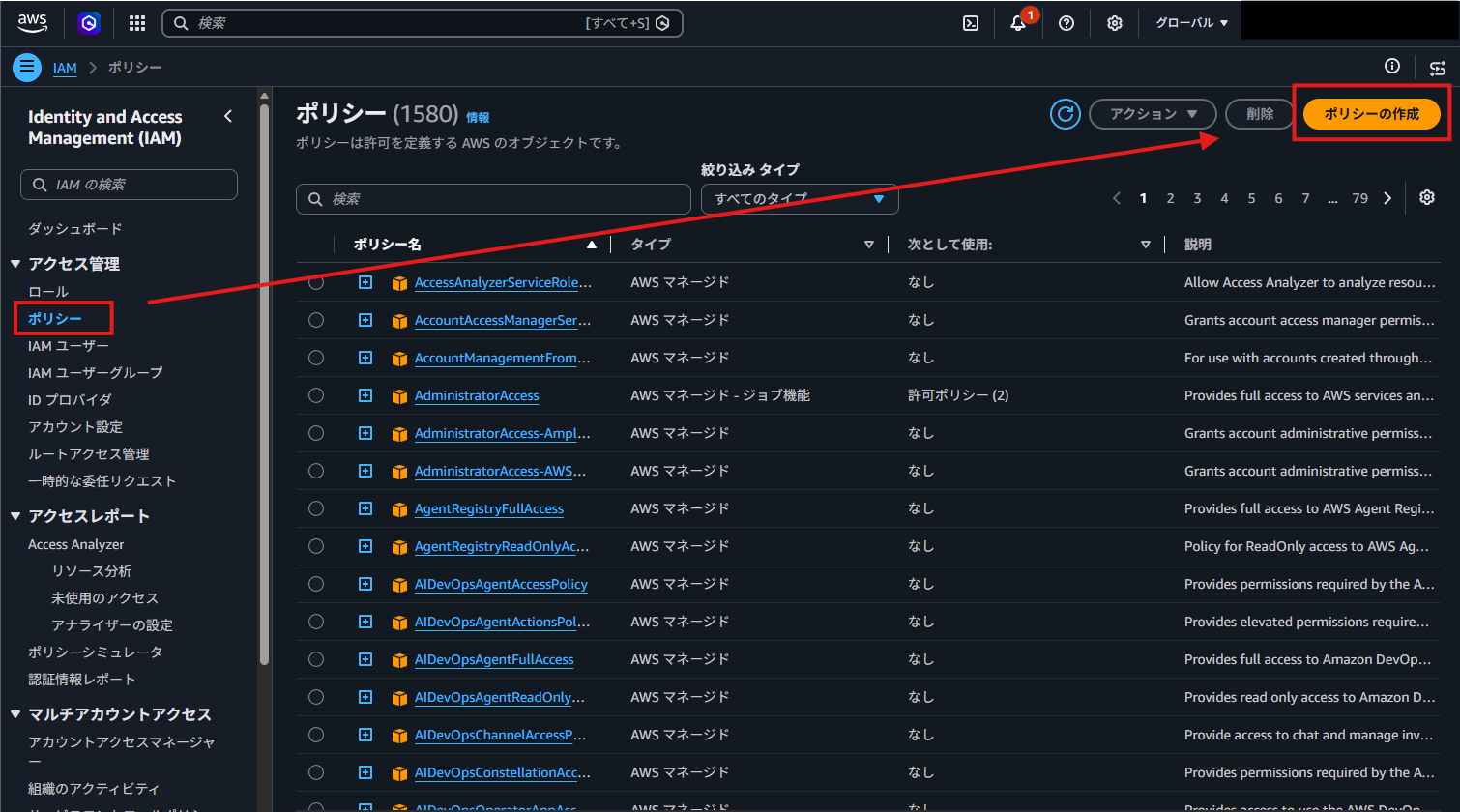Click the 削除 button
This screenshot has height=812, width=1460.
(x=1260, y=114)
